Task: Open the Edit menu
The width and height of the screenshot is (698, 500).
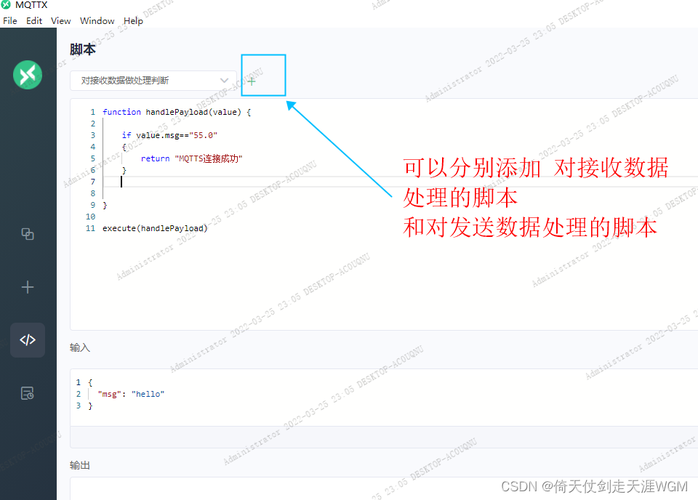Action: click(x=34, y=21)
